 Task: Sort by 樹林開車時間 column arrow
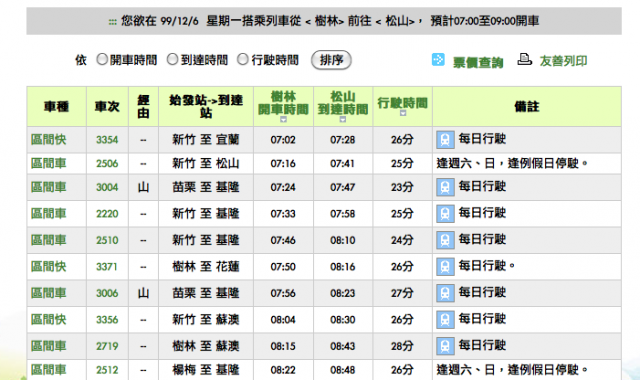[283, 120]
